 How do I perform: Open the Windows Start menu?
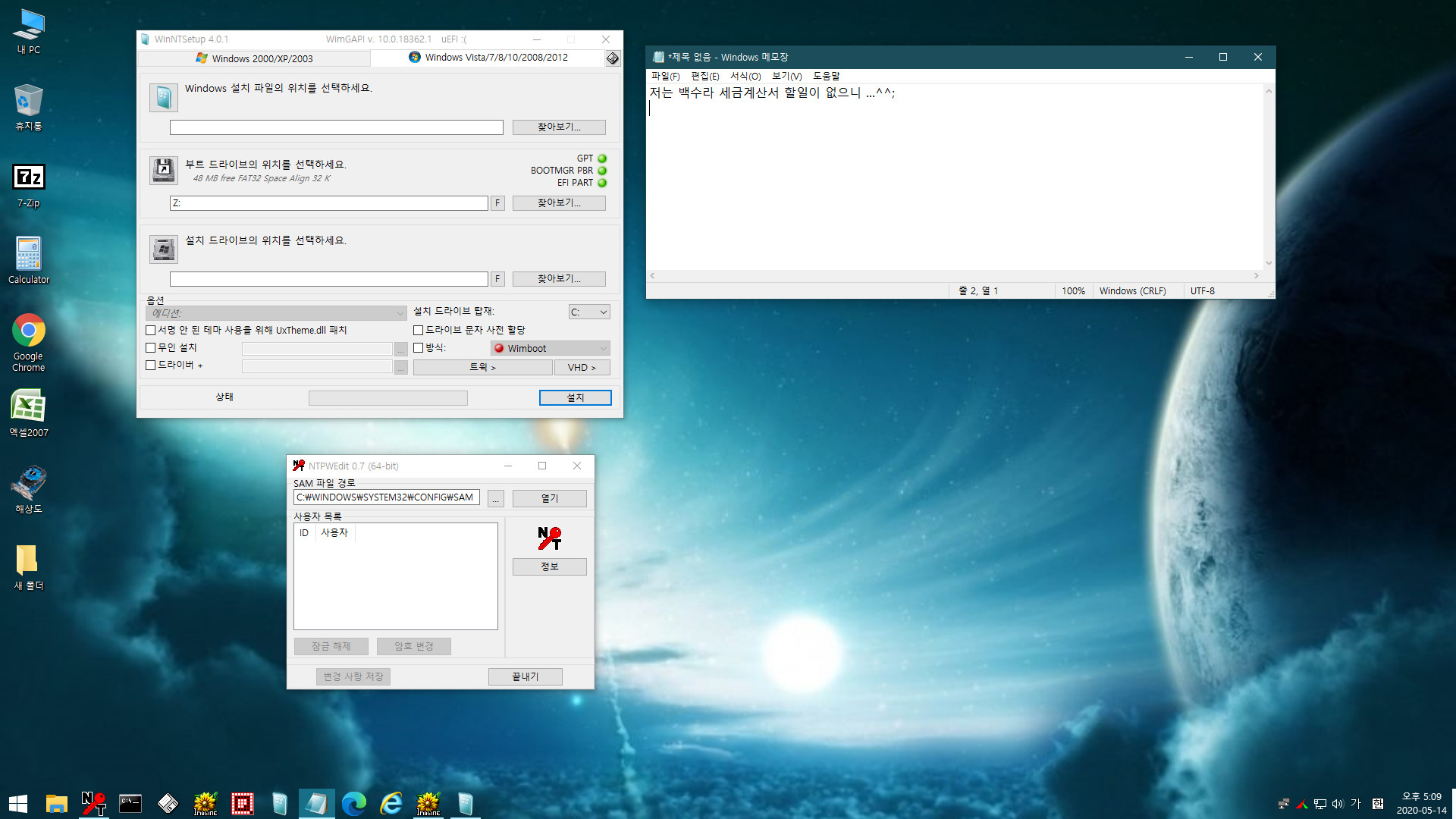[x=18, y=803]
